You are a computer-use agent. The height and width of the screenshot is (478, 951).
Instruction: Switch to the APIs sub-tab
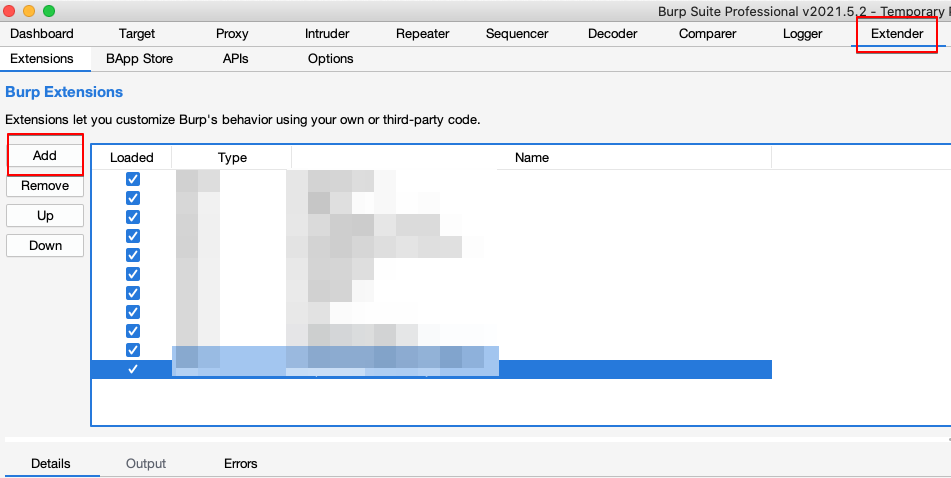[235, 59]
